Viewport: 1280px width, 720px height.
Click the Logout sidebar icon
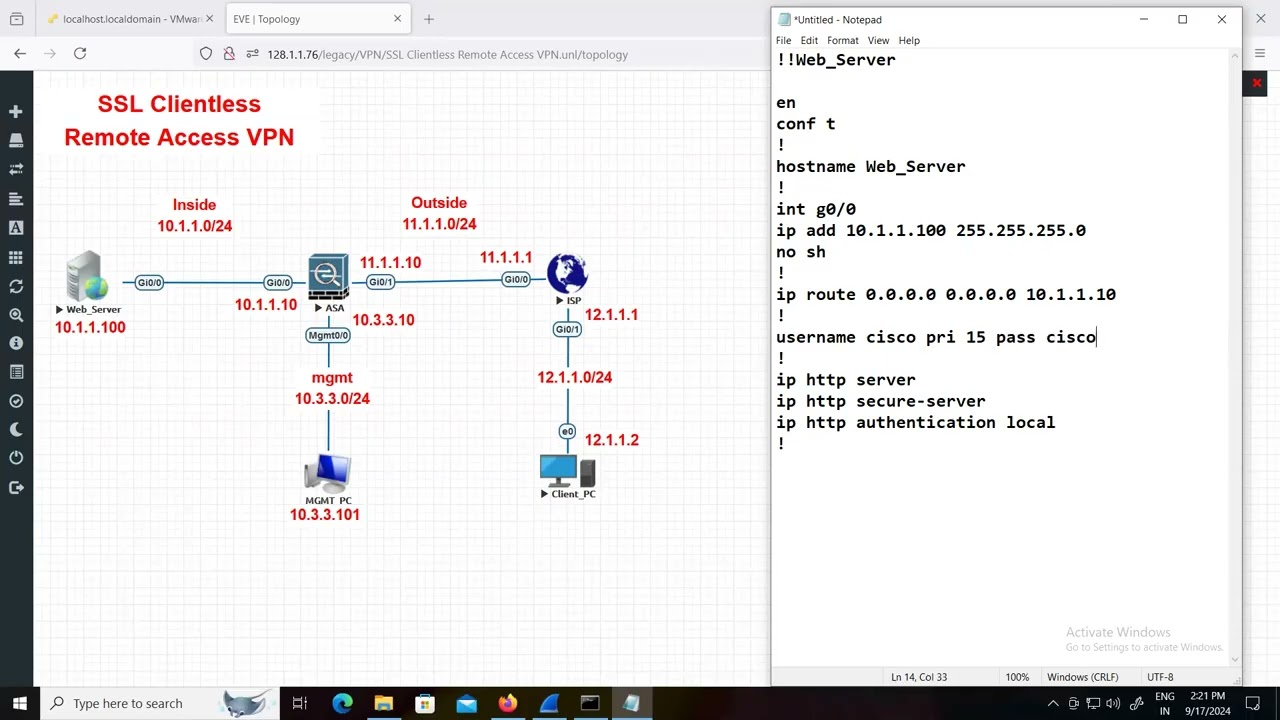click(15, 487)
